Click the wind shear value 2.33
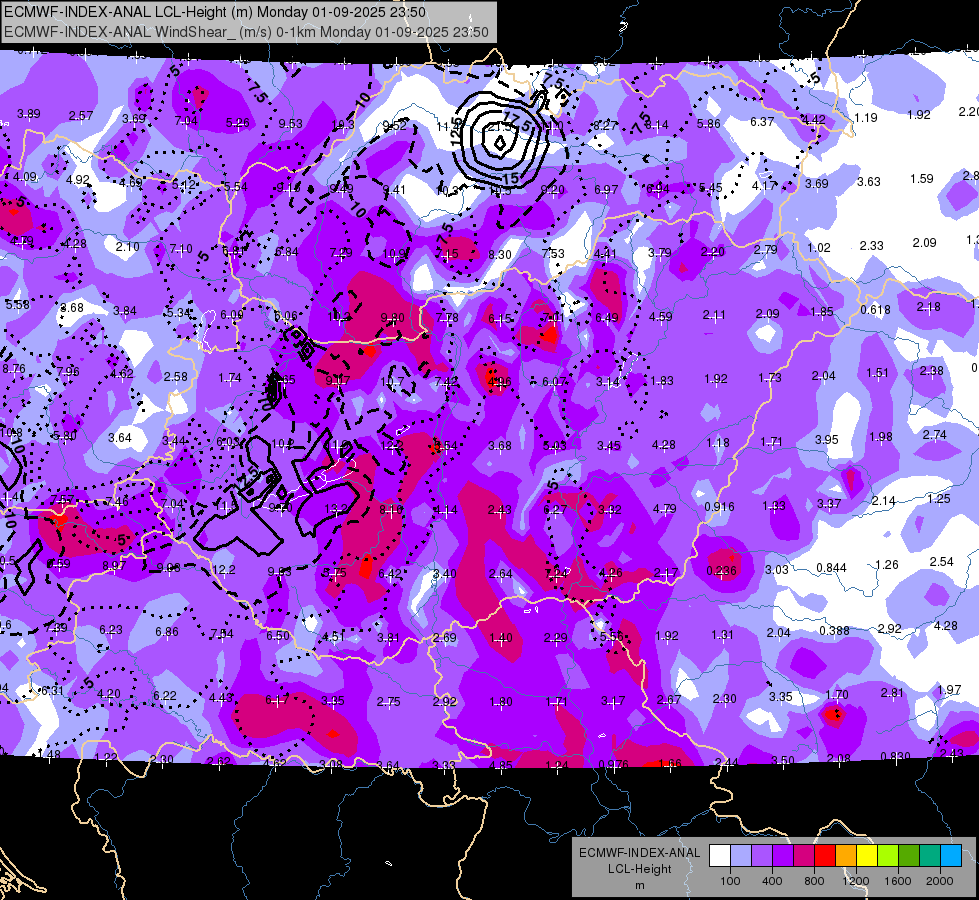The width and height of the screenshot is (979, 900). click(871, 245)
